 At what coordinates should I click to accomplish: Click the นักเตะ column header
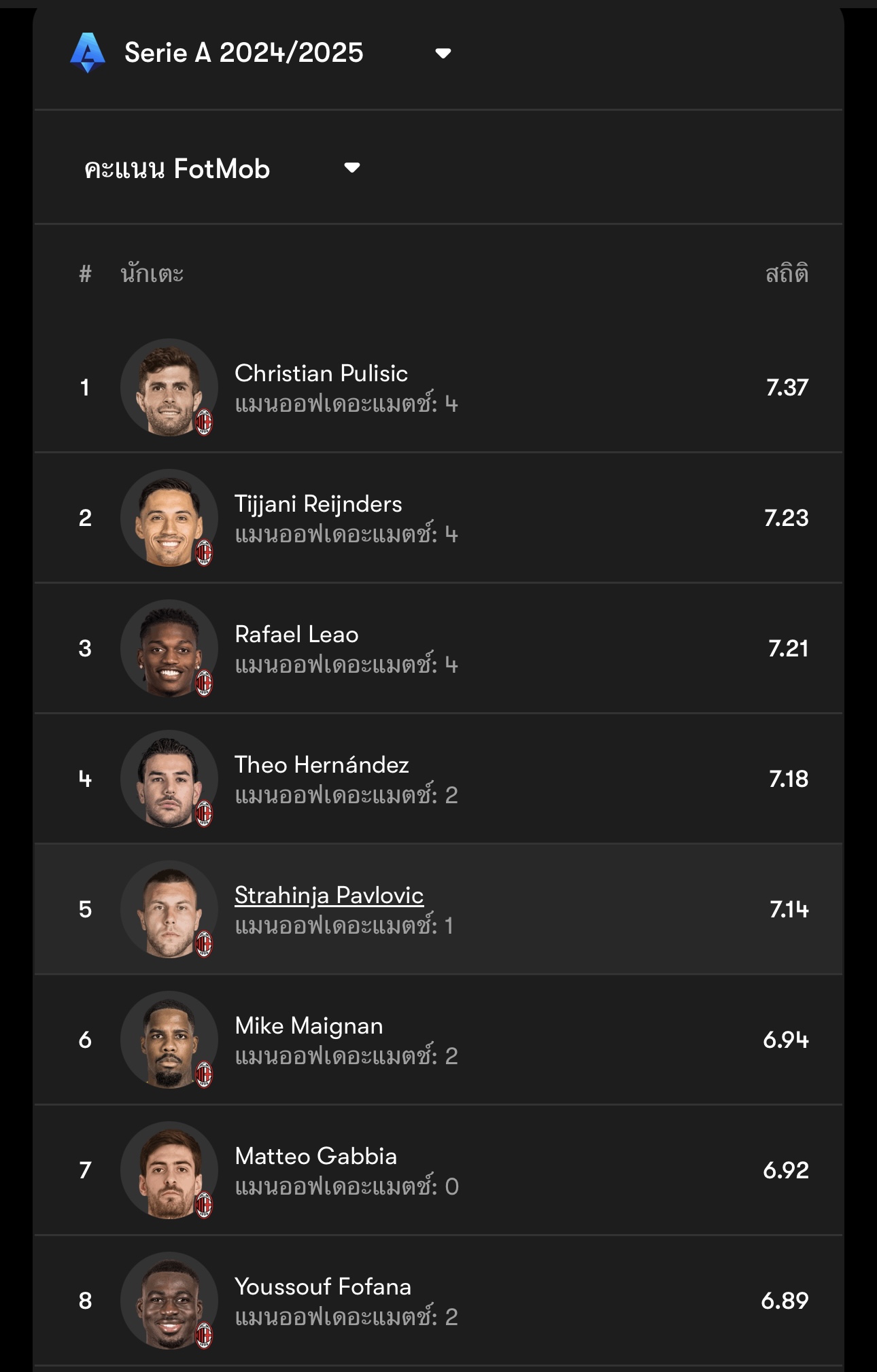tap(152, 274)
